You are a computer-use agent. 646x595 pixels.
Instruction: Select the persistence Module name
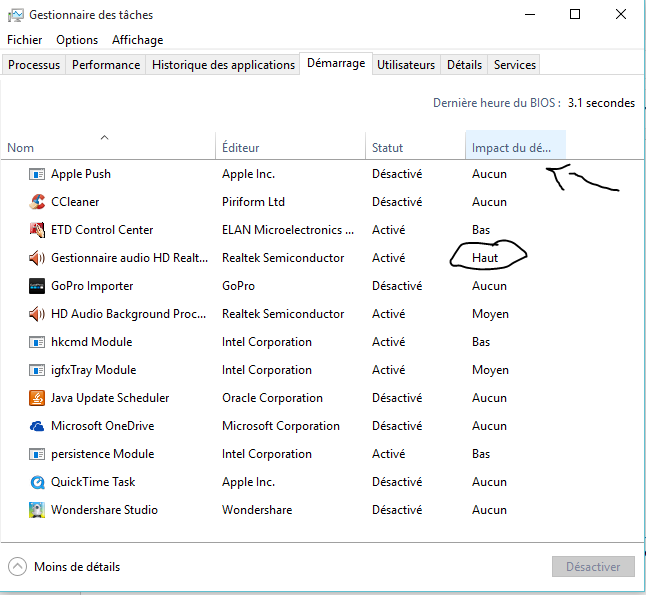103,454
